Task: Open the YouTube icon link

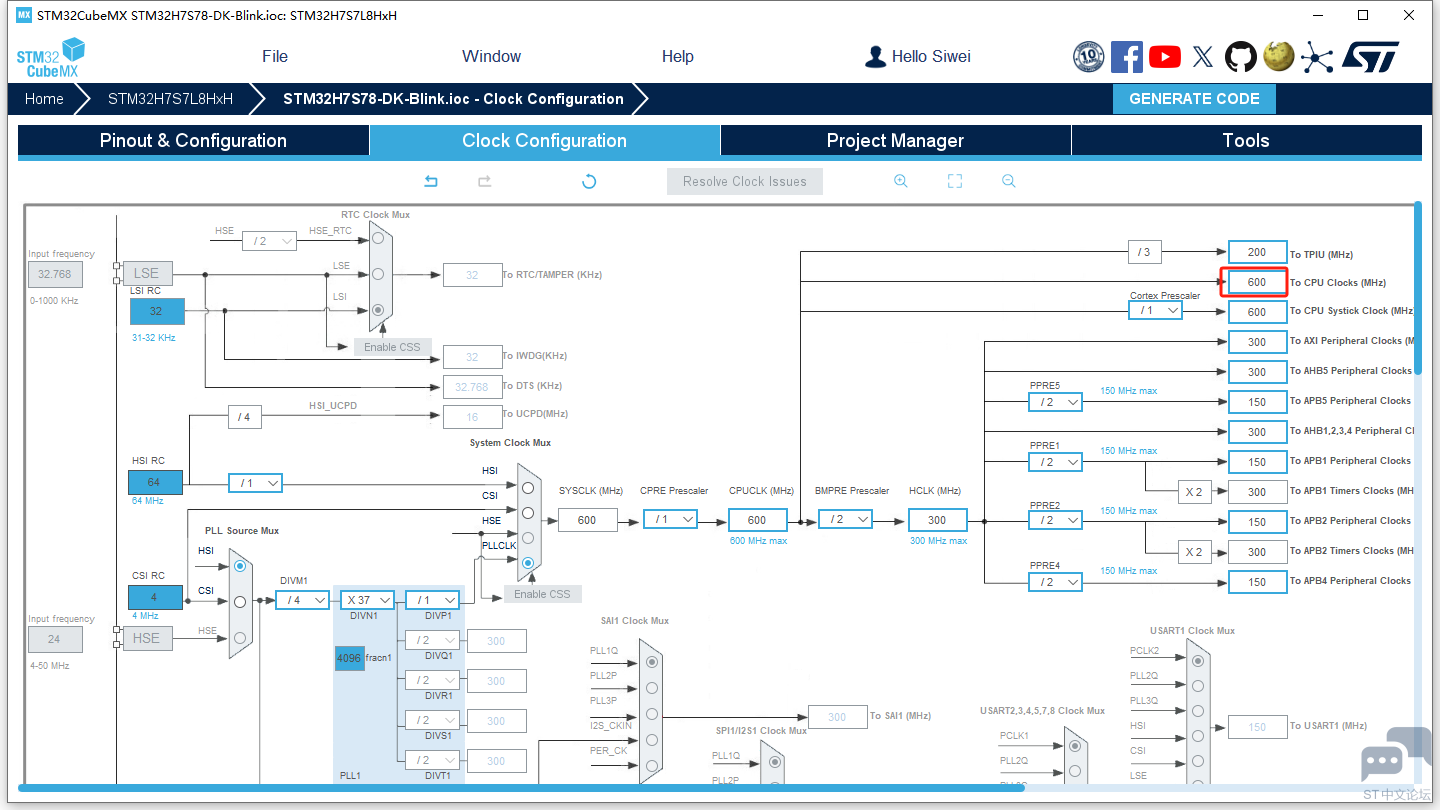Action: click(x=1165, y=57)
